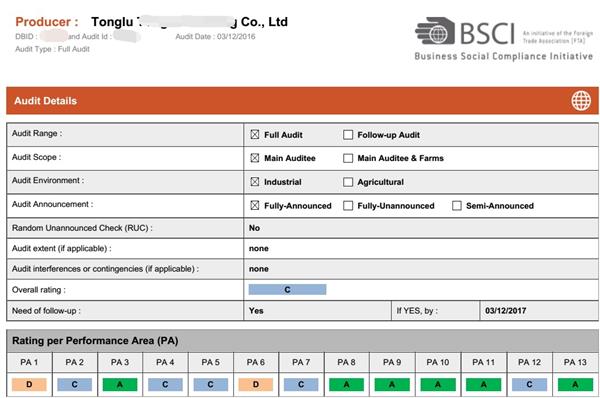Click the PA 1 D rating swatch

(x=29, y=385)
